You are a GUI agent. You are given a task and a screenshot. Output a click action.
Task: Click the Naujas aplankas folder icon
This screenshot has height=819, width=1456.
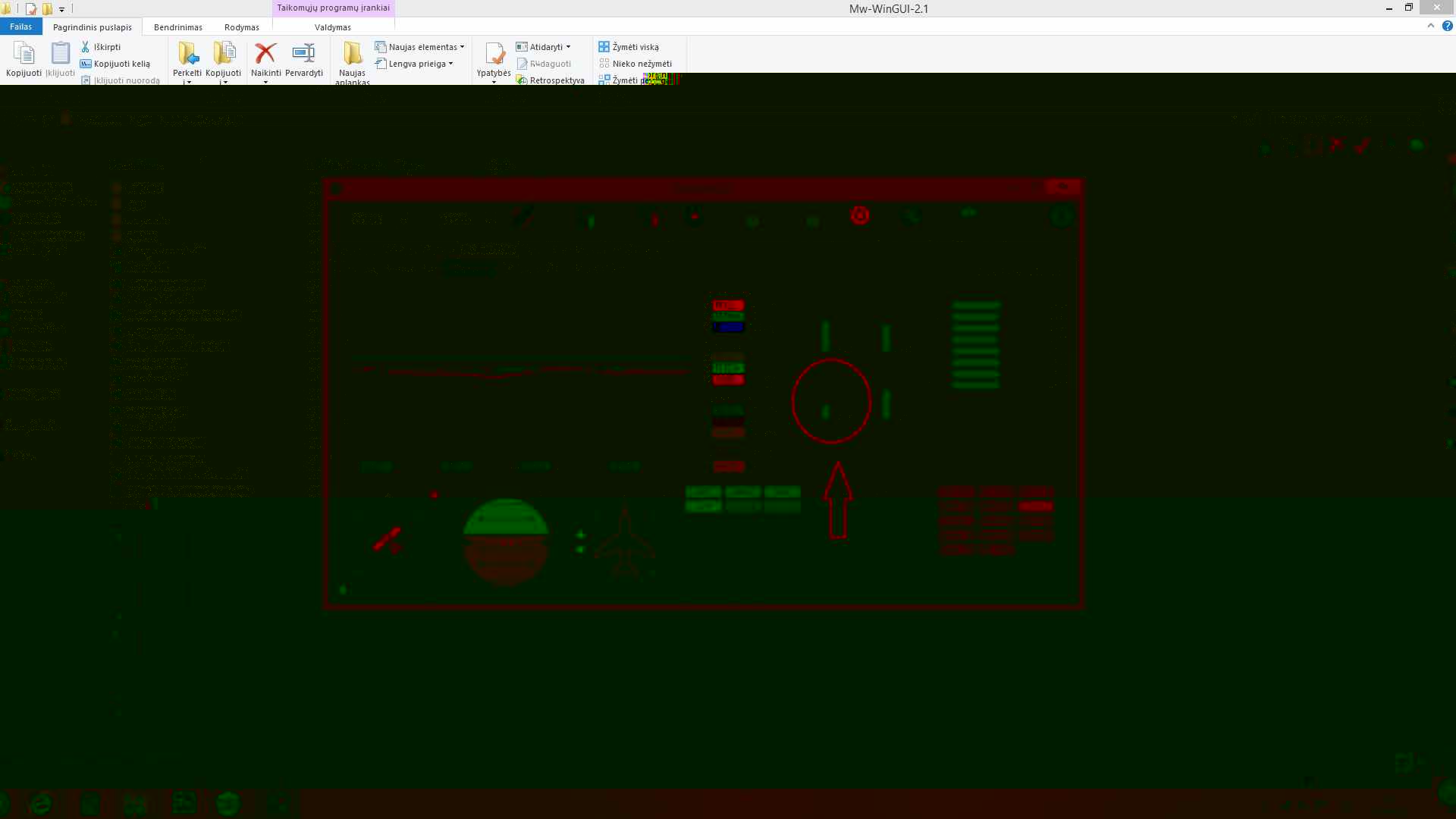point(352,54)
